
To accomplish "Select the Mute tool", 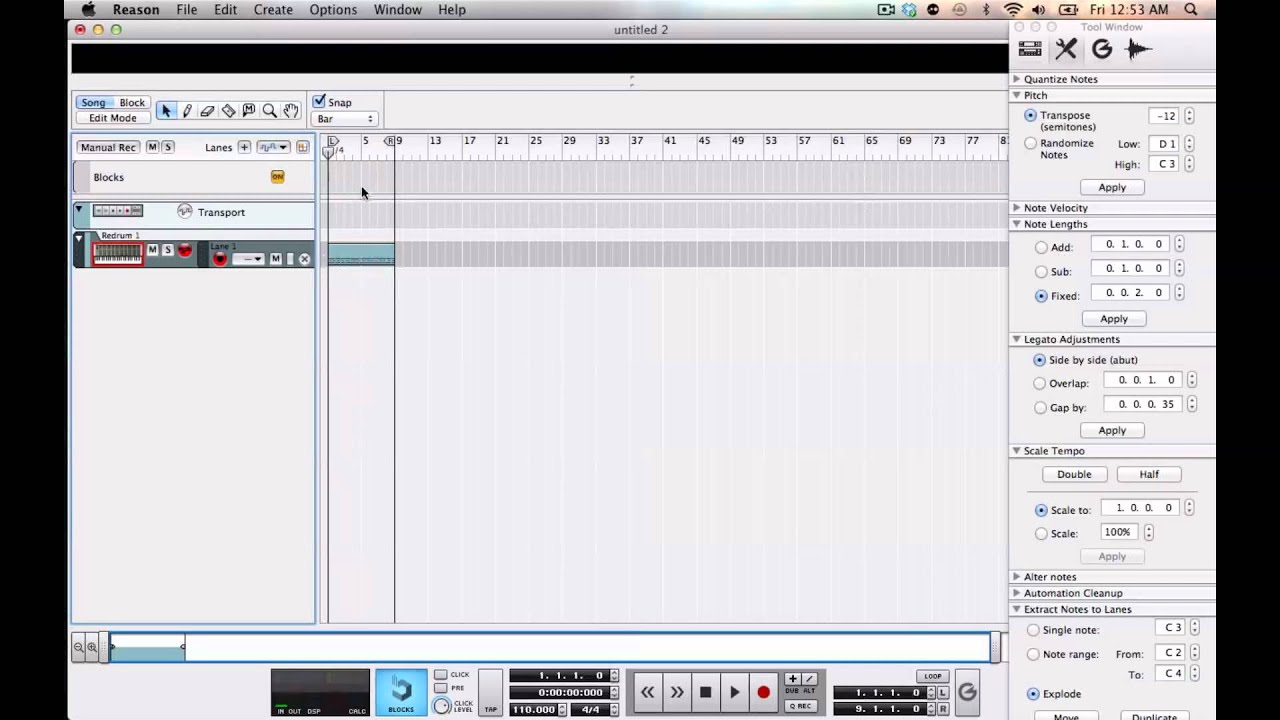I will click(248, 111).
